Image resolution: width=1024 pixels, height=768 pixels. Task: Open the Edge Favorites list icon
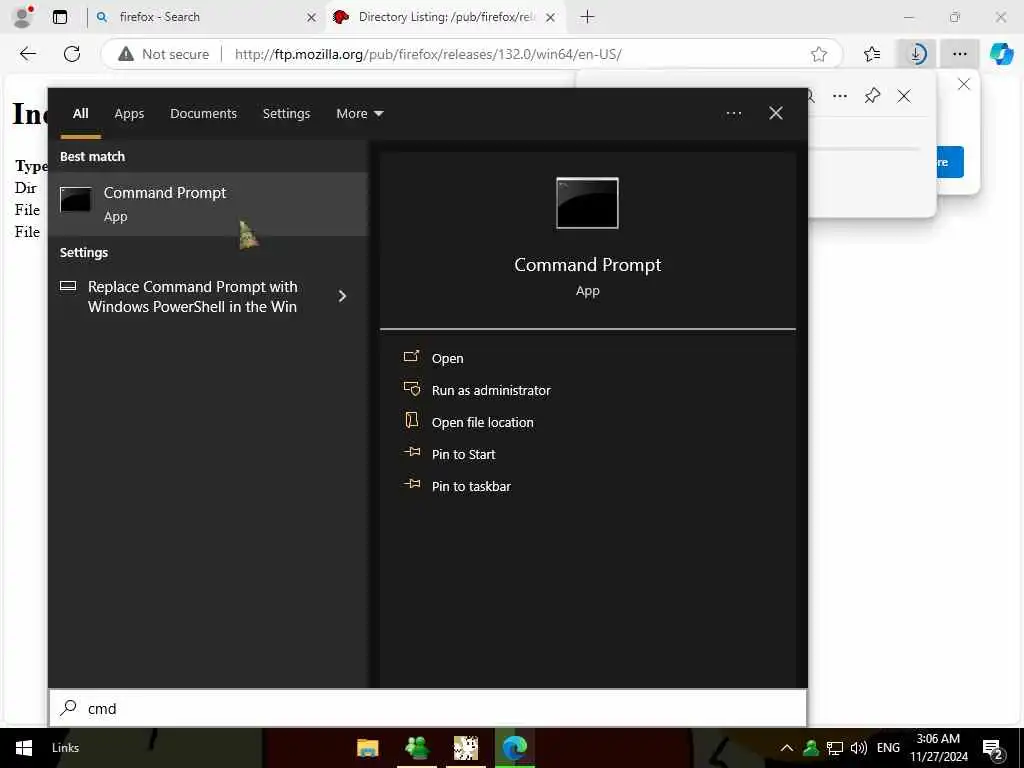[871, 54]
